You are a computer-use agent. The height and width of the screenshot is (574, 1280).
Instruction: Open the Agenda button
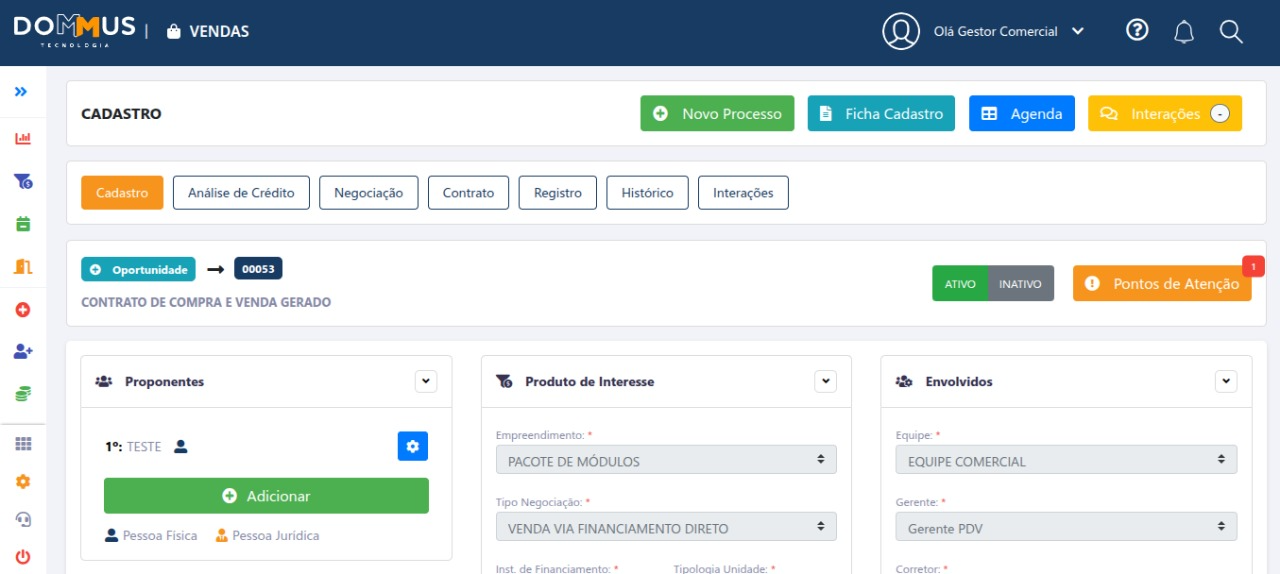click(1022, 114)
